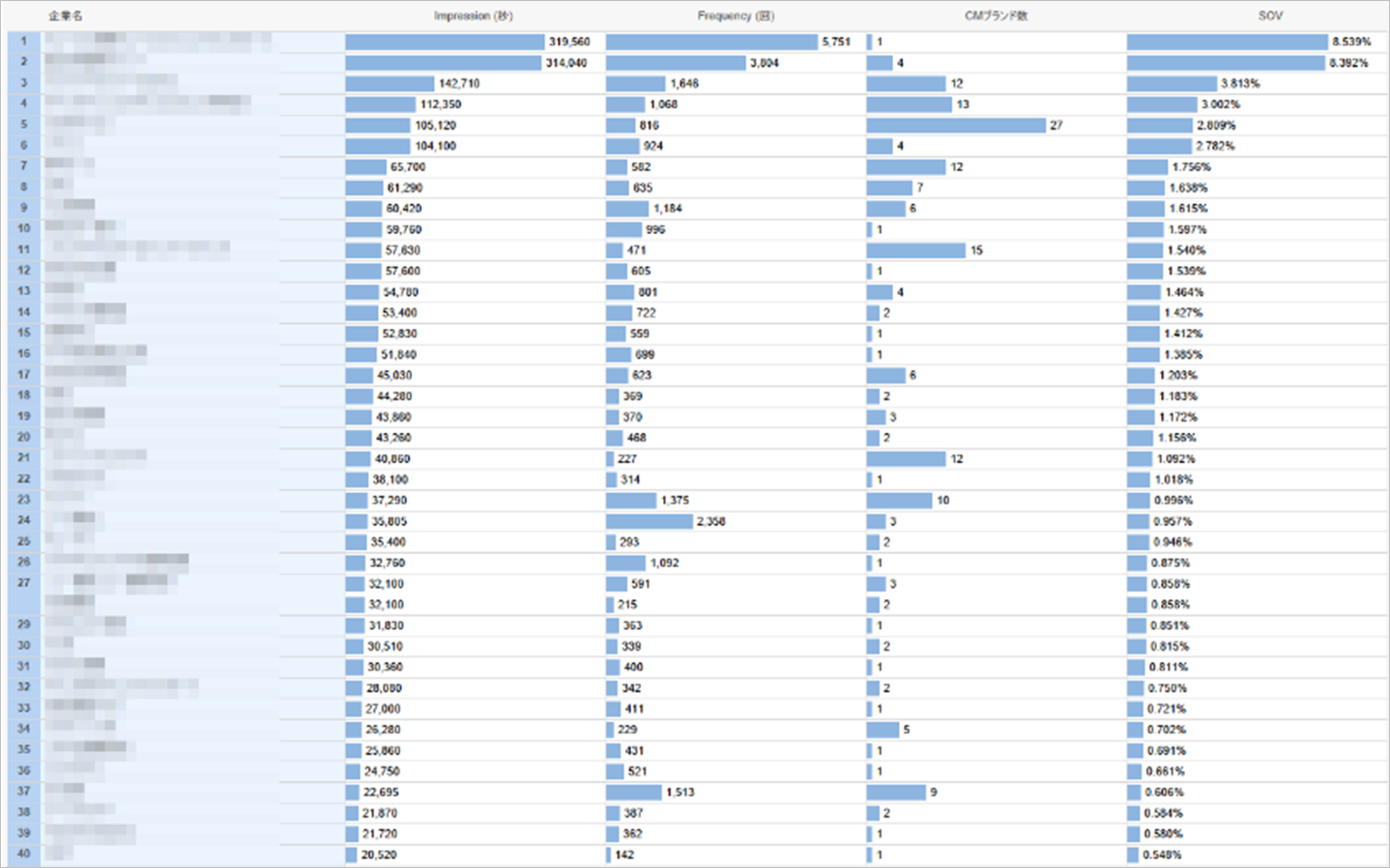Click the Frequency bar showing 5,751
The height and width of the screenshot is (868, 1390).
tap(710, 42)
